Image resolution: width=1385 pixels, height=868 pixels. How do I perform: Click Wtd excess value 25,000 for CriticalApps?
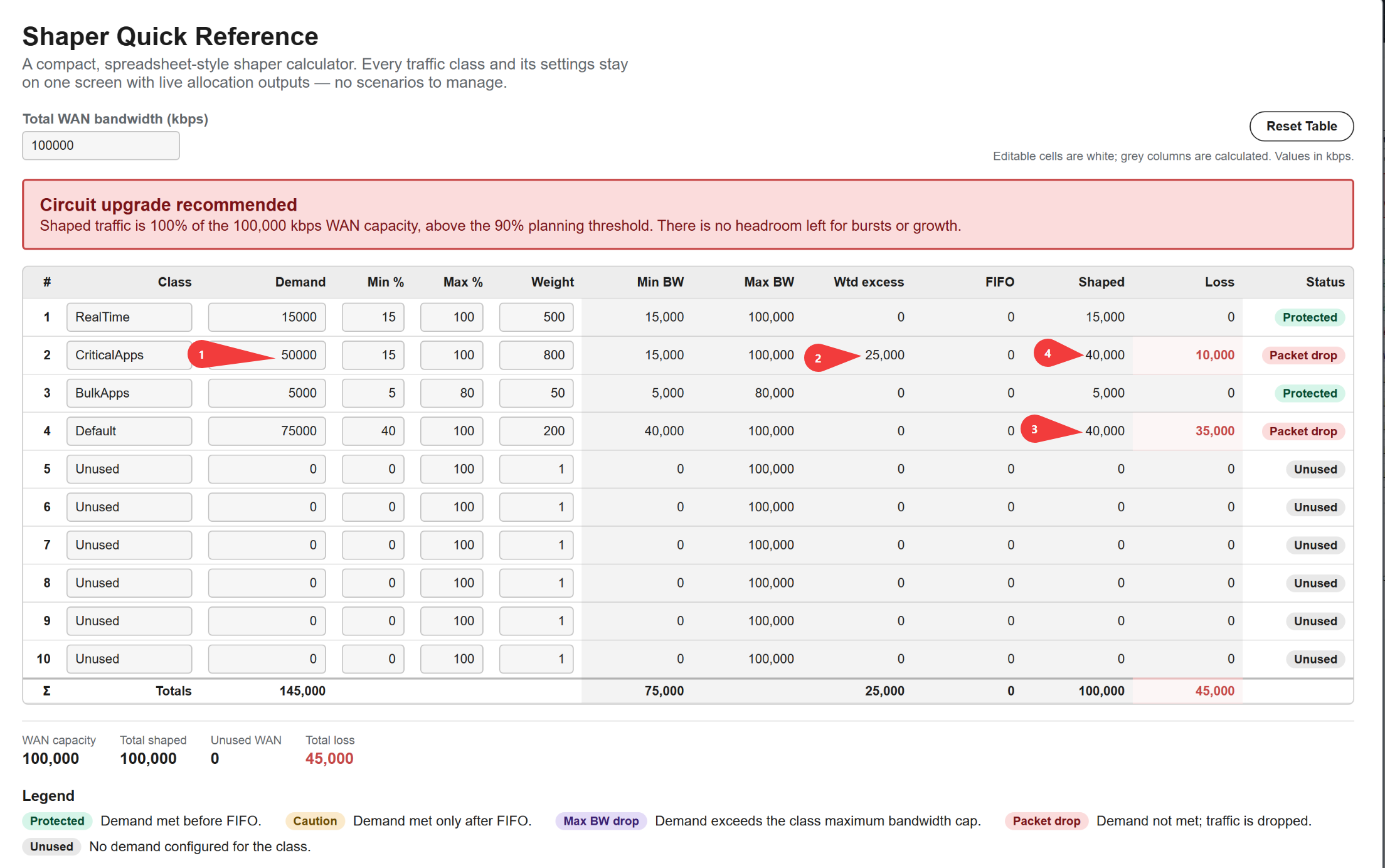[884, 355]
